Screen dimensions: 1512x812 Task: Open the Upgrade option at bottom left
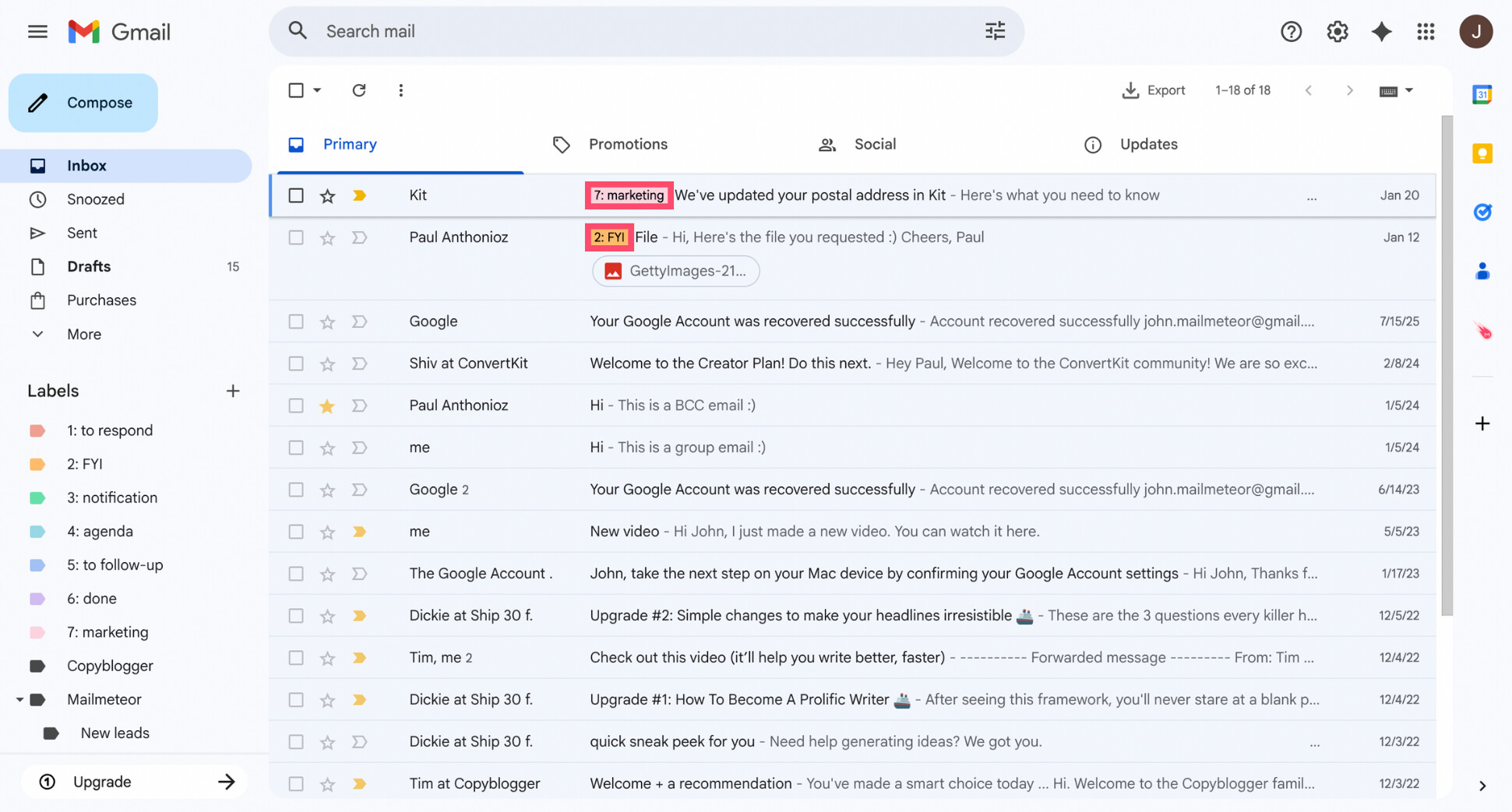[101, 782]
